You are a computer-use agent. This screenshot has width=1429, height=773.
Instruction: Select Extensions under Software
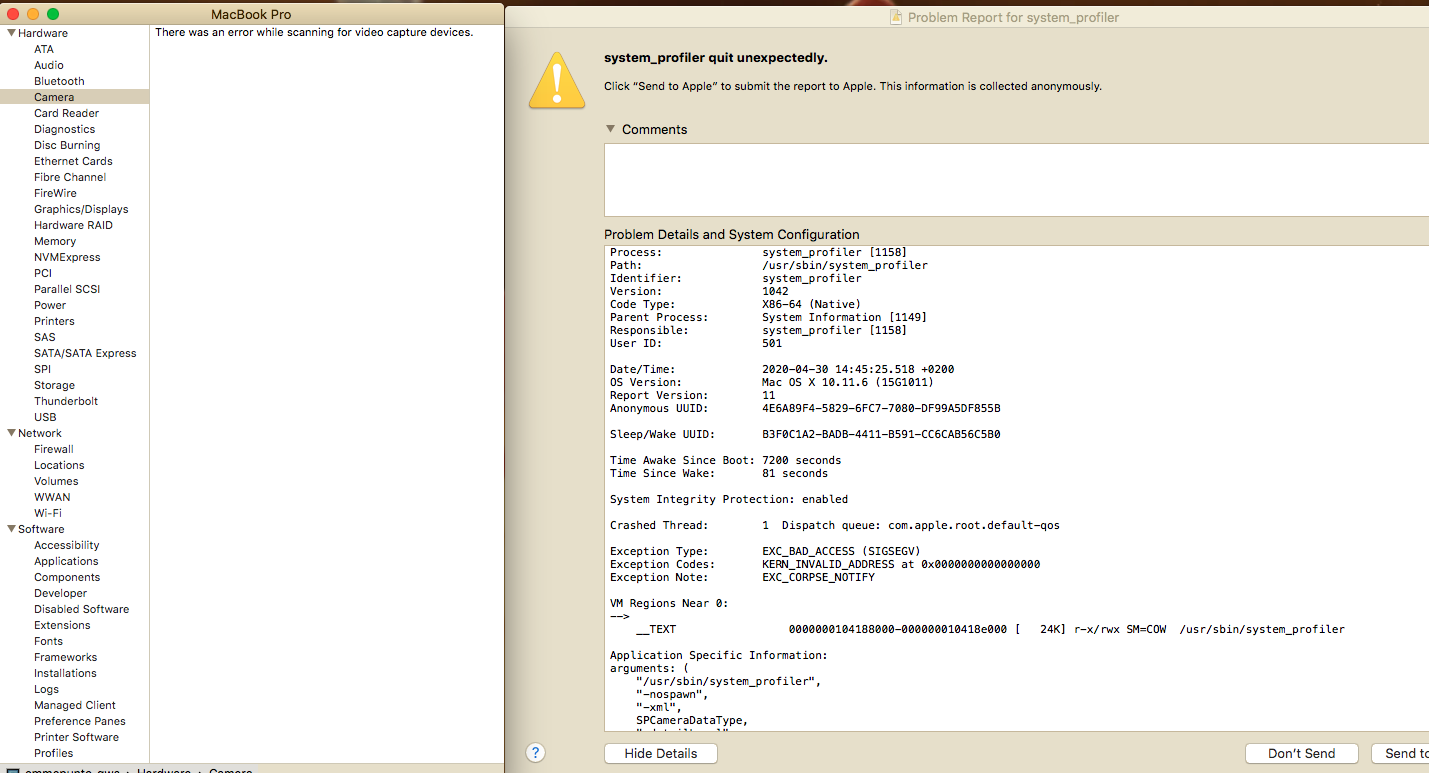click(62, 625)
